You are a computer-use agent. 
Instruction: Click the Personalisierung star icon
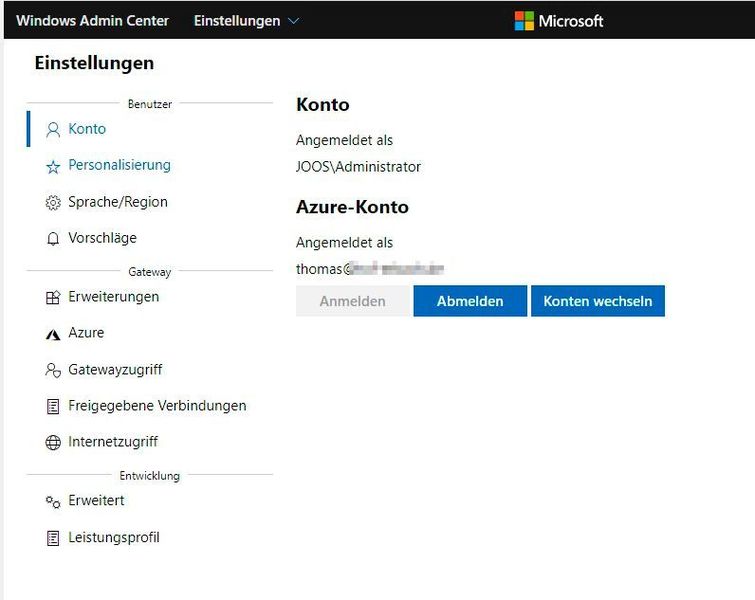[x=53, y=167]
